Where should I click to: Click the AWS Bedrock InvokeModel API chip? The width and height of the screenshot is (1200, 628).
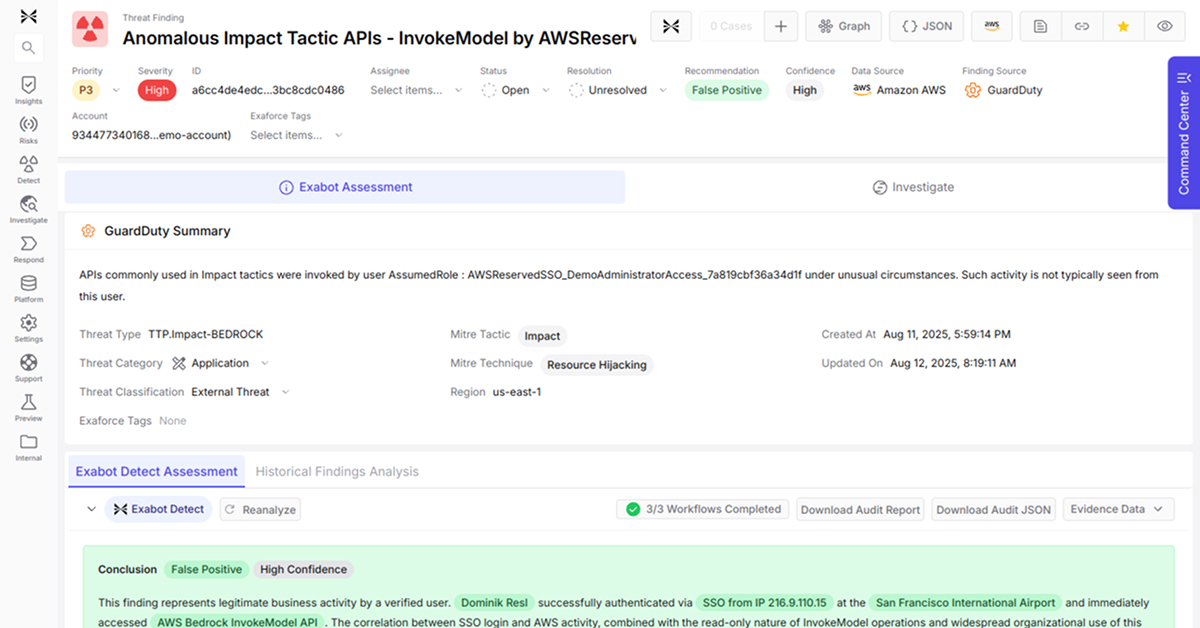[236, 622]
